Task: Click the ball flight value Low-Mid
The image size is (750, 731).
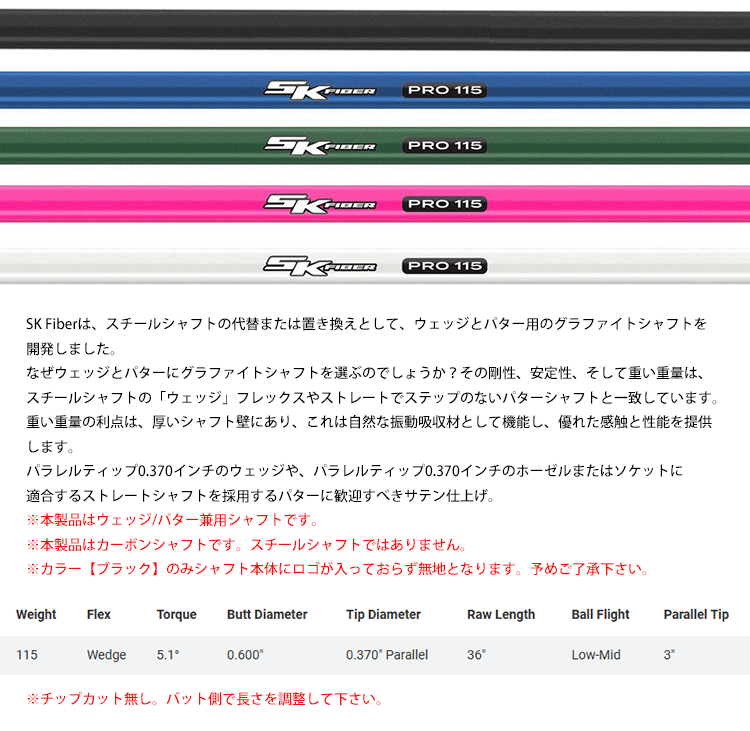Action: pos(596,654)
